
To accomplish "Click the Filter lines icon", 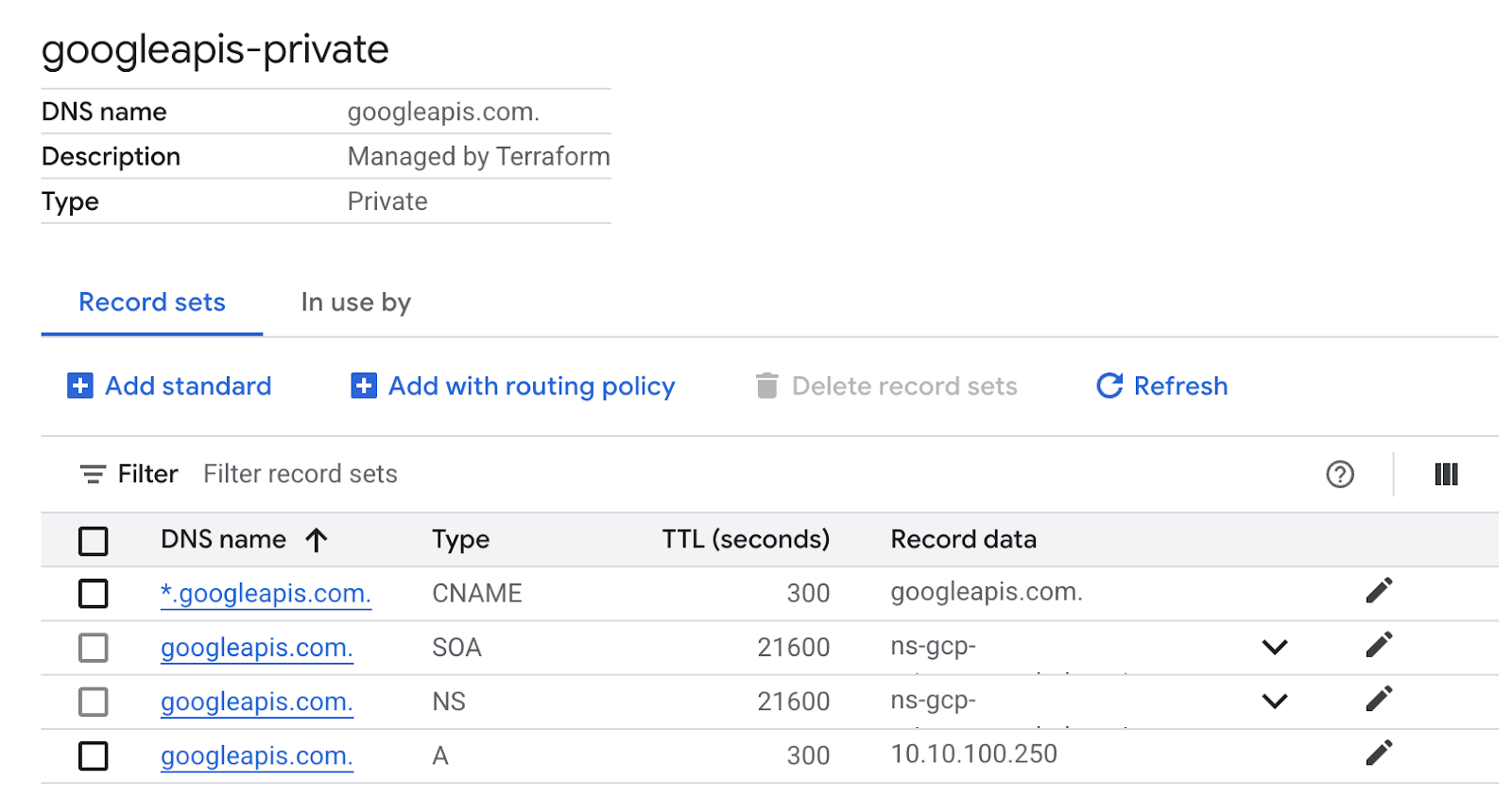I will click(x=92, y=474).
